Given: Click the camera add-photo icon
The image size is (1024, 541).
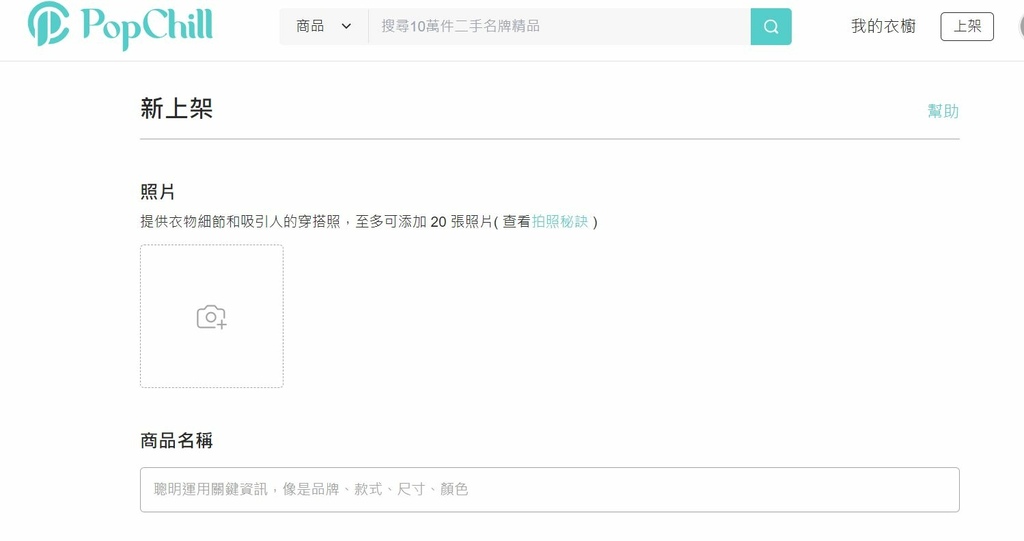Looking at the screenshot, I should pos(211,317).
